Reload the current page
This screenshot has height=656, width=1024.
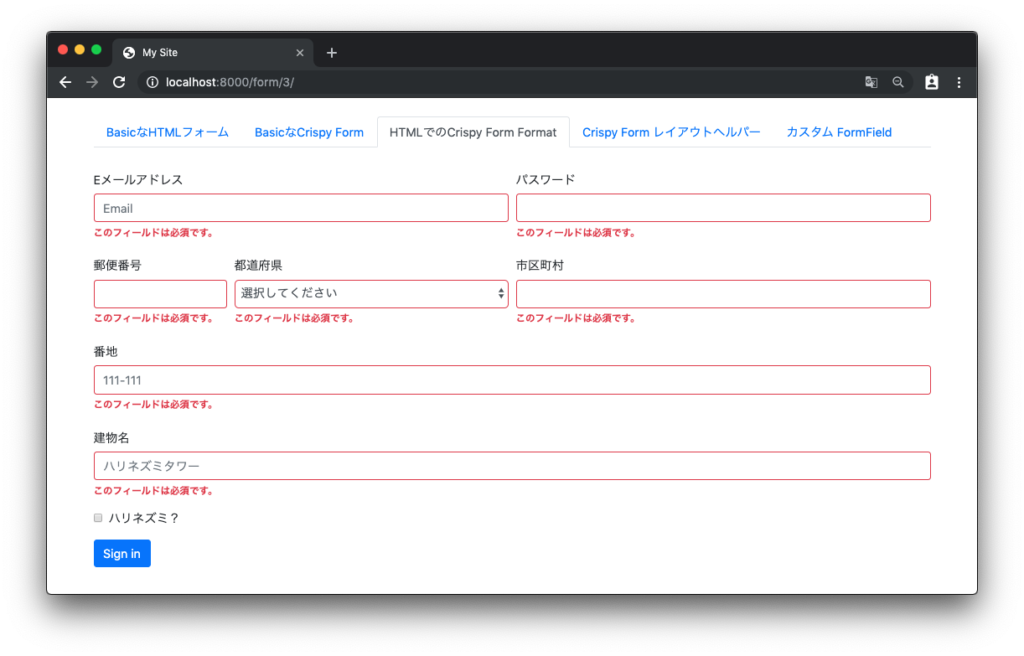(x=119, y=82)
